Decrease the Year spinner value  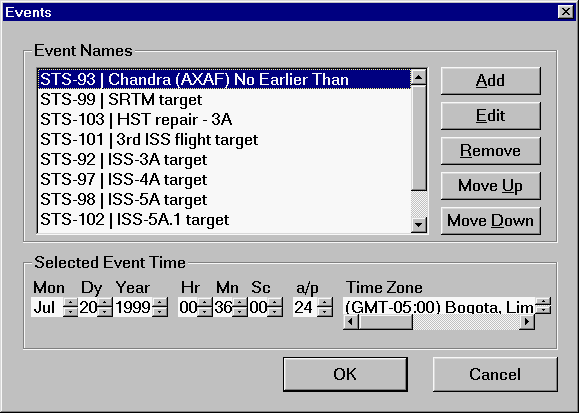tap(160, 312)
